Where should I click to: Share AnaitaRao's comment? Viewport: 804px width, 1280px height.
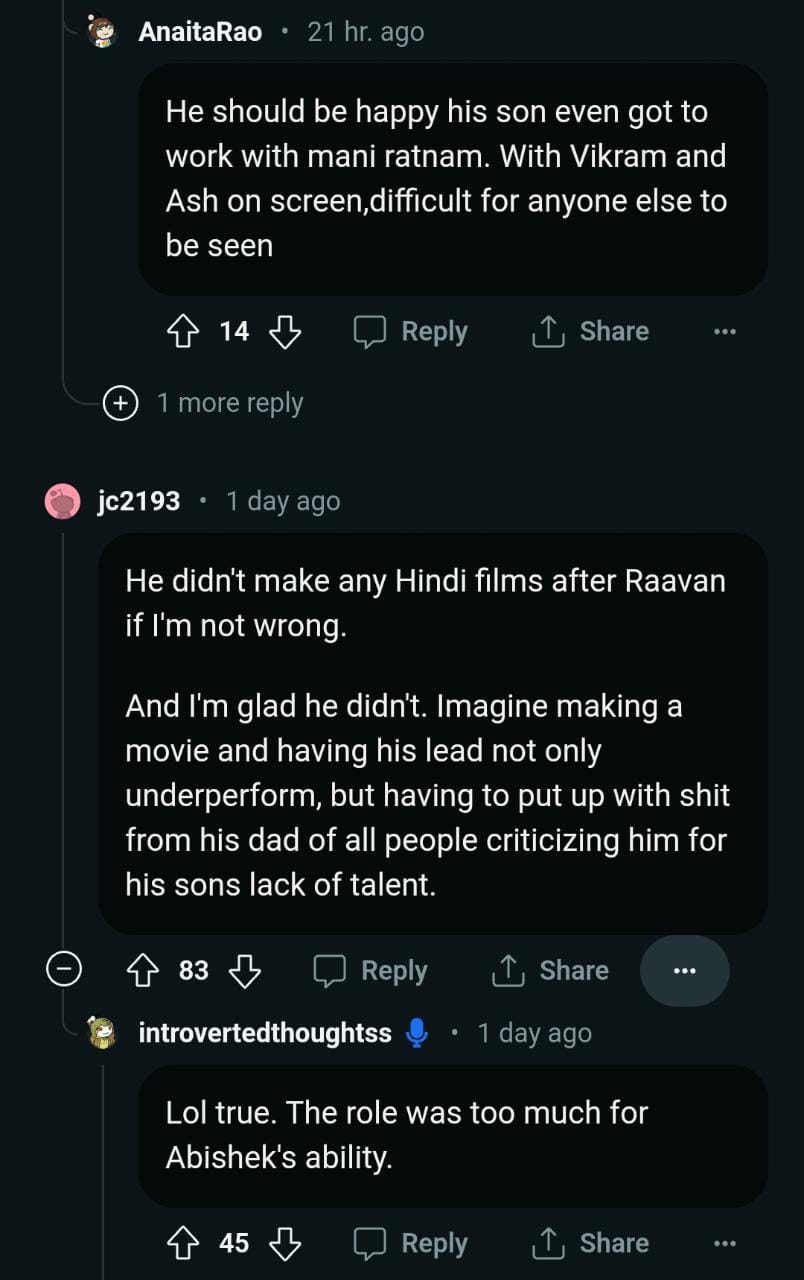(x=591, y=331)
